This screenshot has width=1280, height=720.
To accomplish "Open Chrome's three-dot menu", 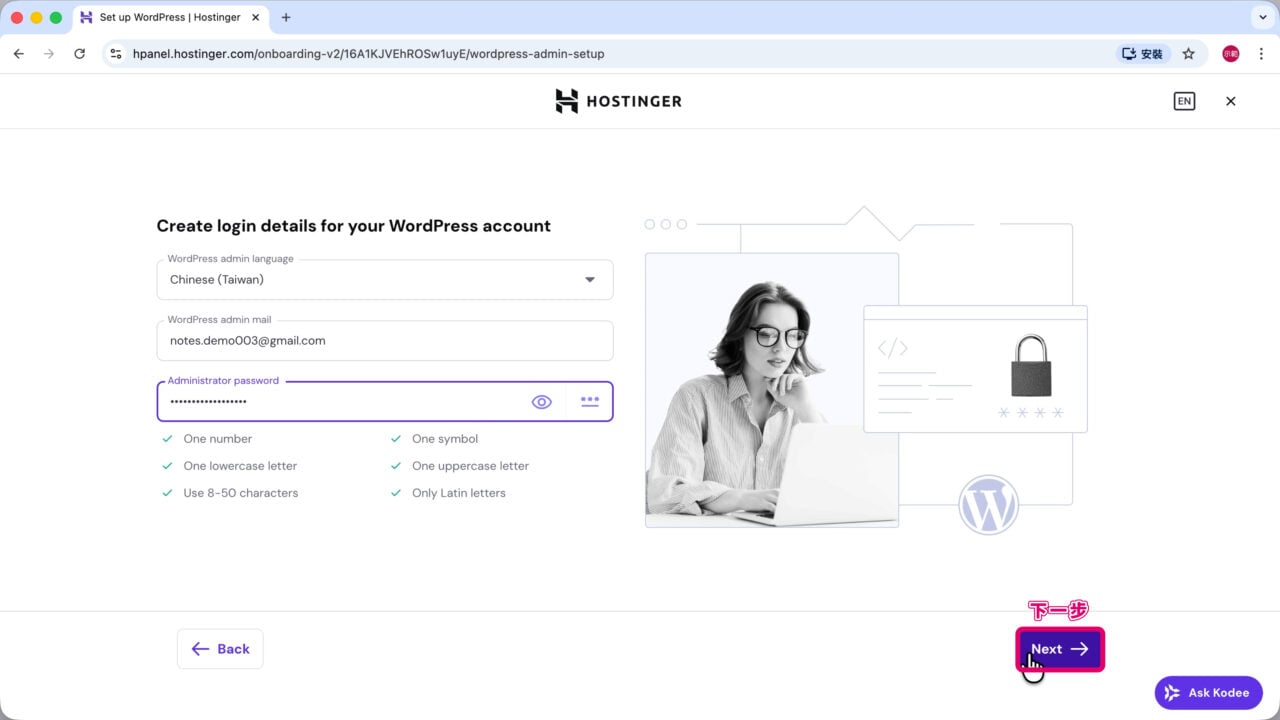I will pos(1261,54).
